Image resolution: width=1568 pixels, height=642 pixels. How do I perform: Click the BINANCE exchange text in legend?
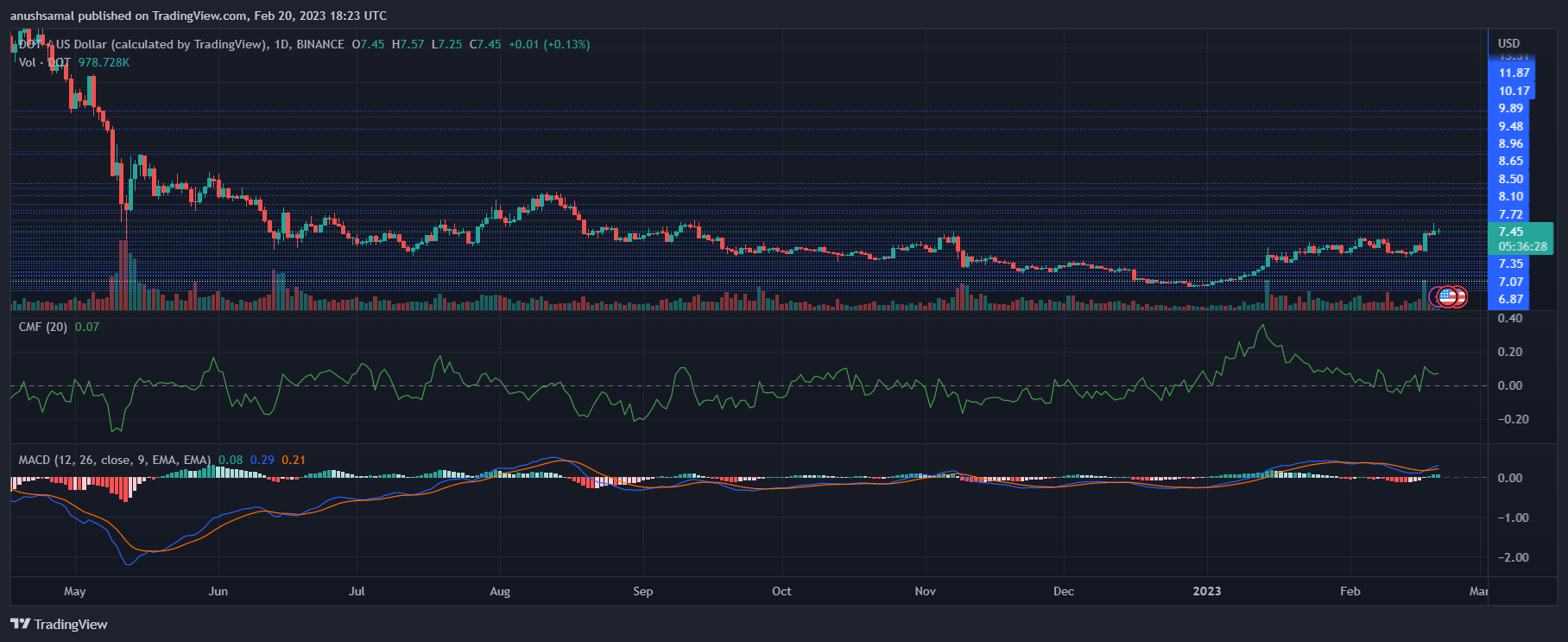coord(320,44)
